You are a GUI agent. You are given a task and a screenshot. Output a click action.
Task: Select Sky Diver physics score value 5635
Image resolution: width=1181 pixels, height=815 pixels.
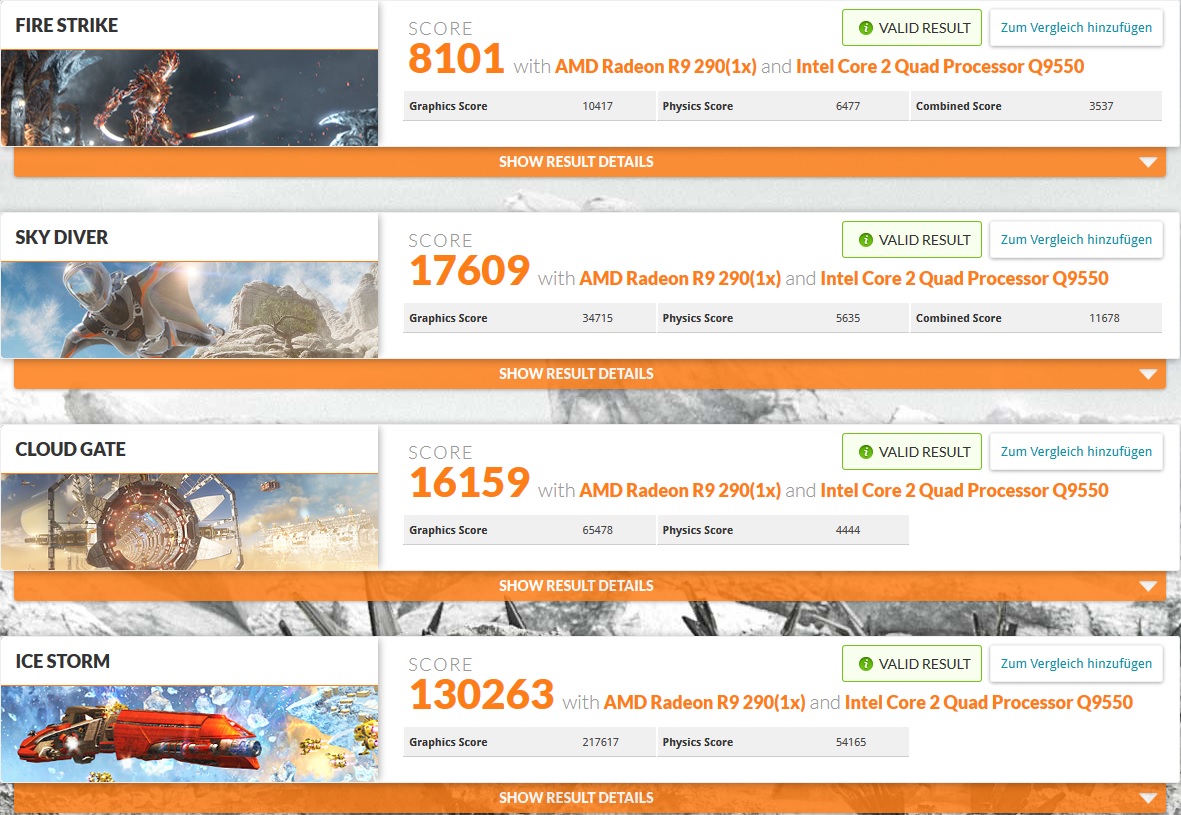847,318
